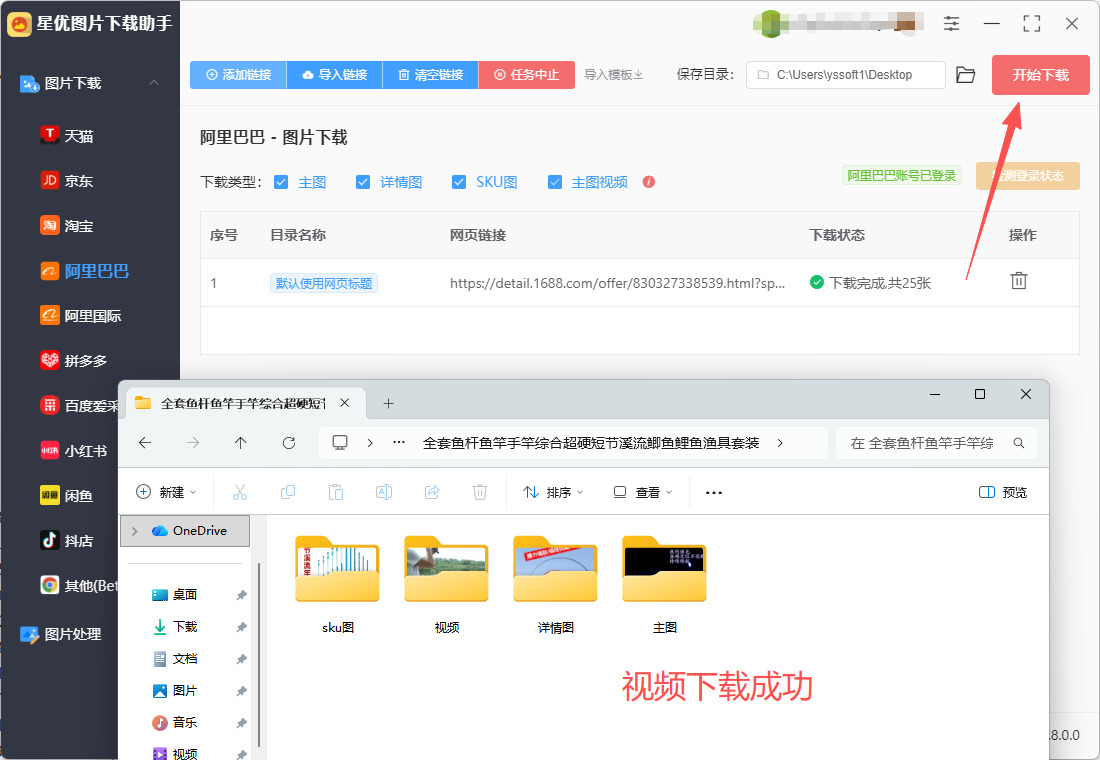This screenshot has height=760, width=1100.
Task: Select 小红书 in the sidebar
Action: 74,451
